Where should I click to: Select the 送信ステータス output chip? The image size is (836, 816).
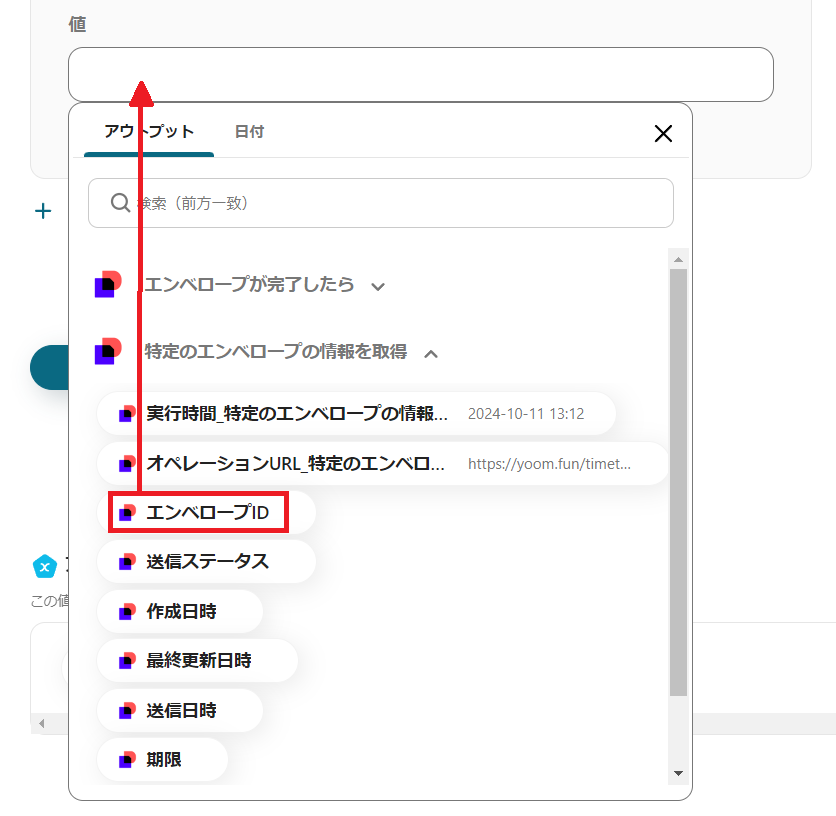click(206, 562)
